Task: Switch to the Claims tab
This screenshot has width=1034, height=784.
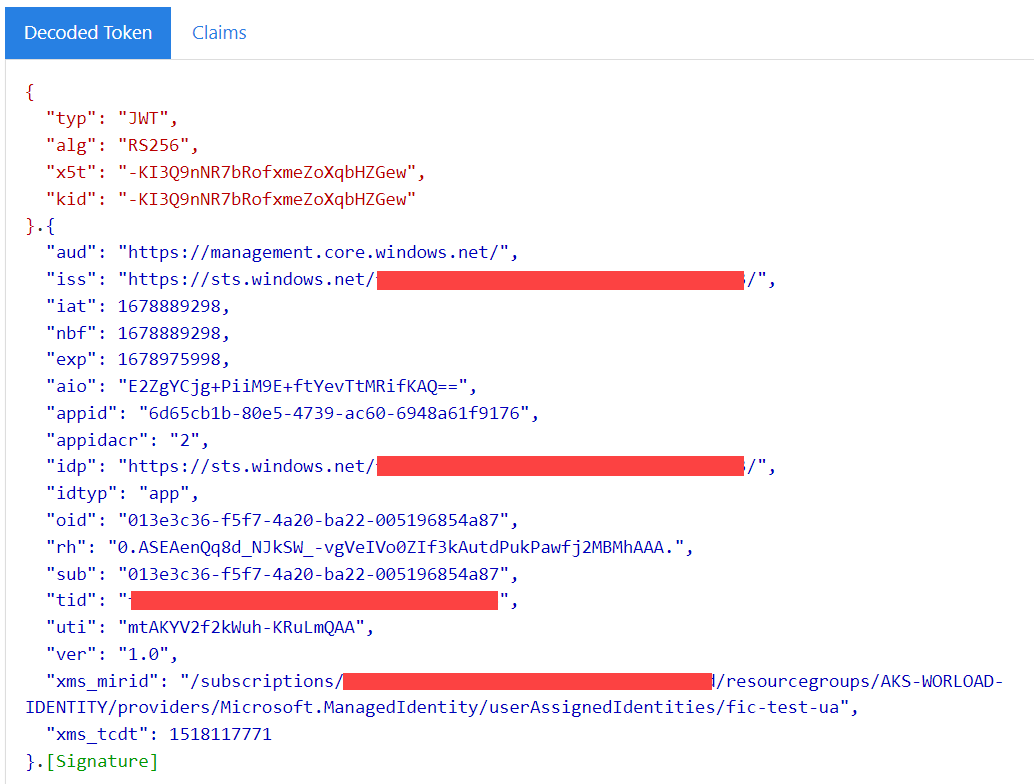Action: [x=219, y=32]
